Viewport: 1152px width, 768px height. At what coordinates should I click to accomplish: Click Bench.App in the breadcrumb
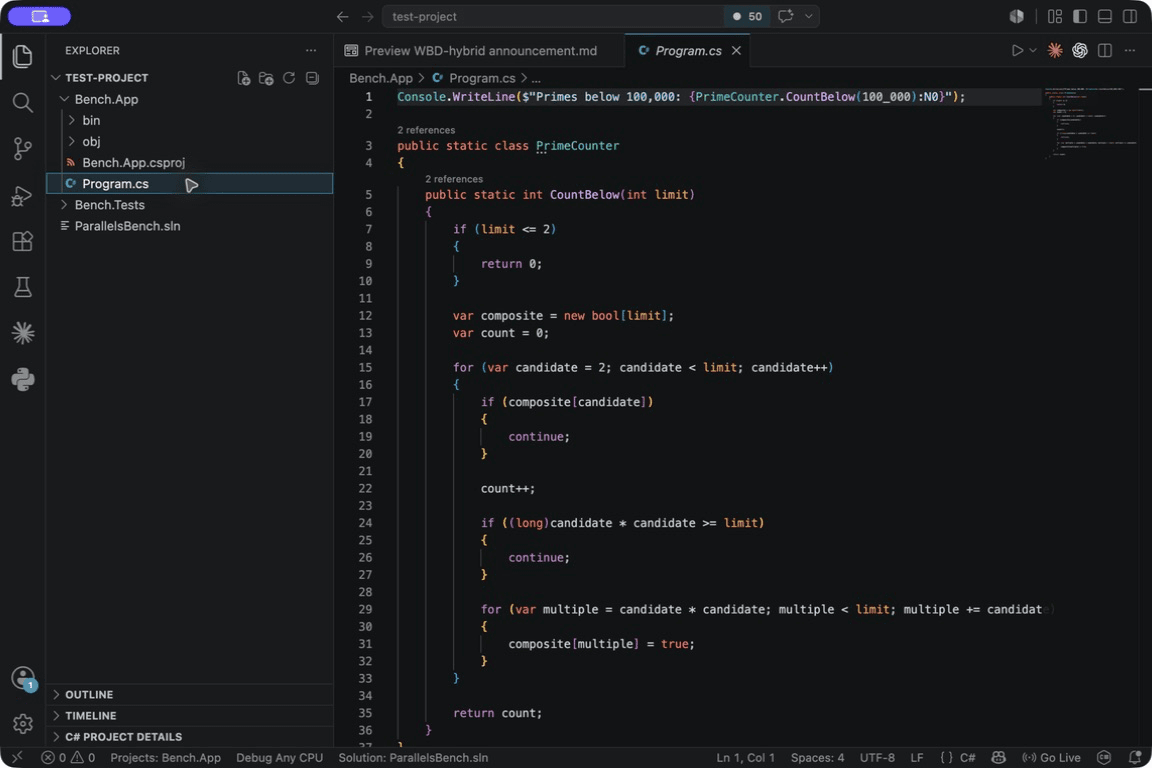tap(381, 78)
